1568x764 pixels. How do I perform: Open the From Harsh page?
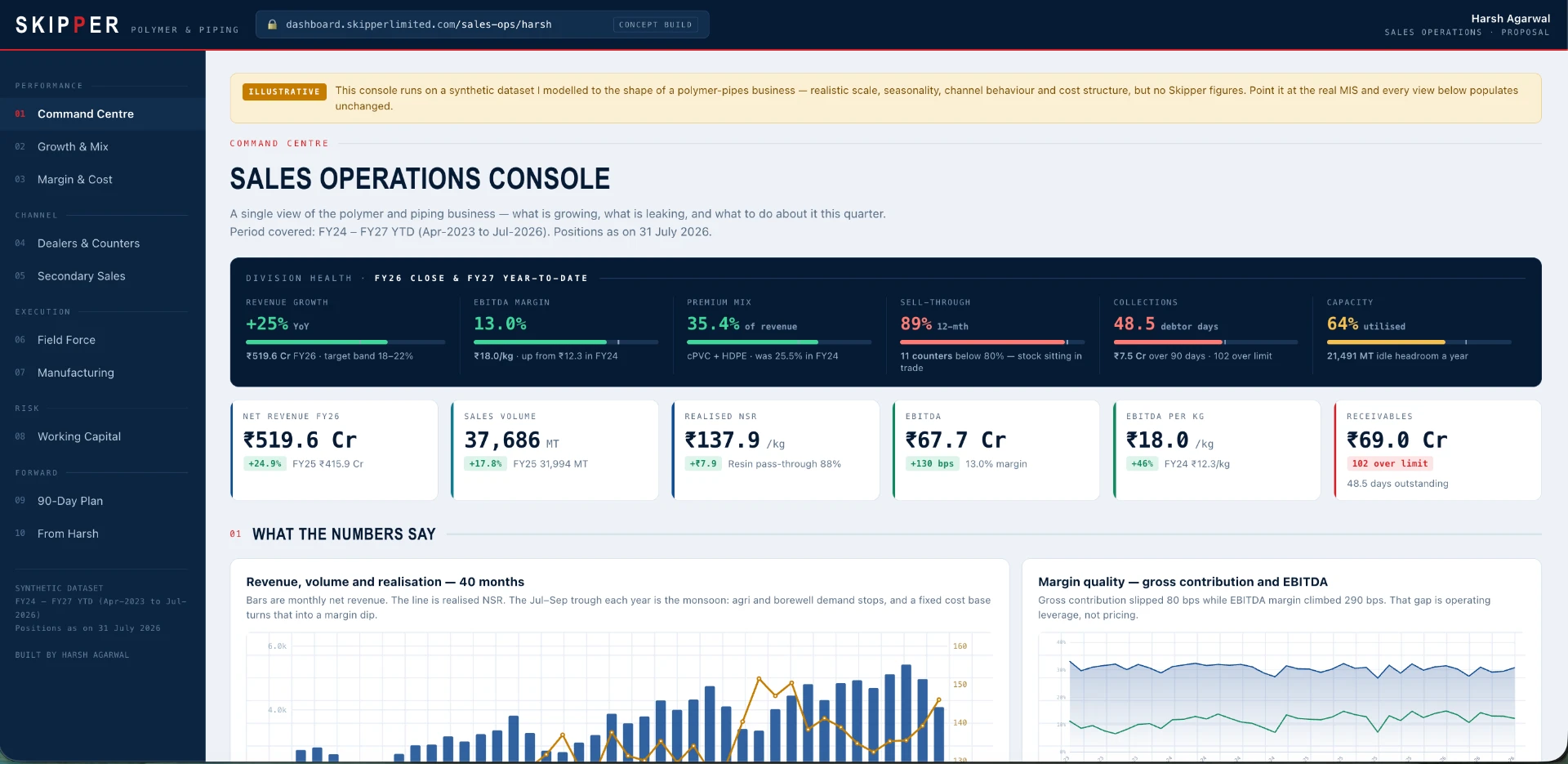pos(103,534)
